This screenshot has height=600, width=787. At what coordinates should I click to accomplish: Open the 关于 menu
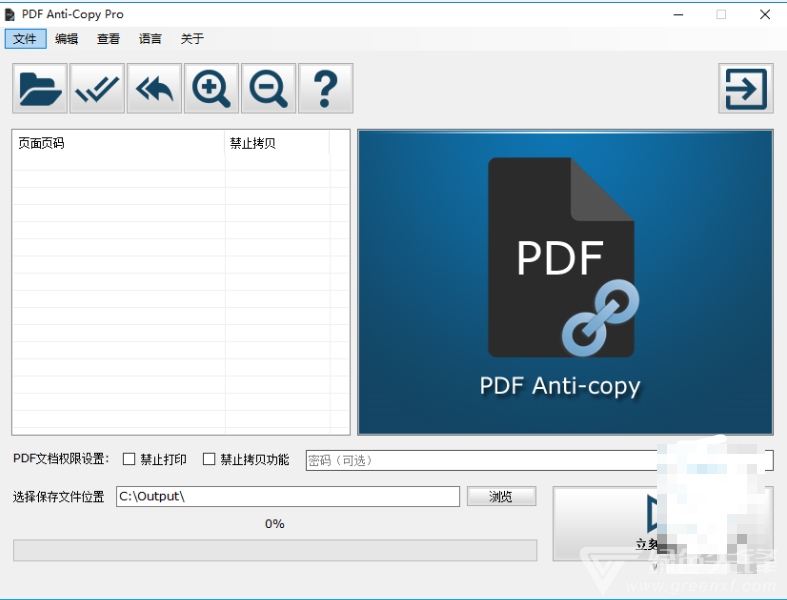point(192,39)
